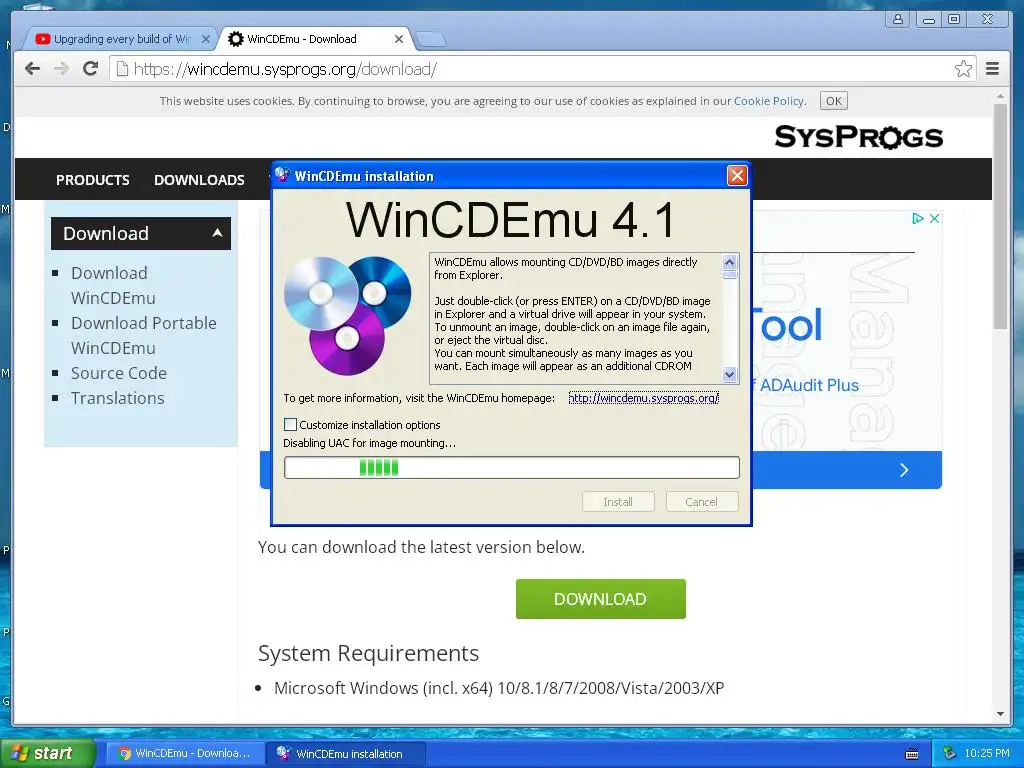Open the Translations link
Viewport: 1024px width, 768px height.
click(x=118, y=398)
